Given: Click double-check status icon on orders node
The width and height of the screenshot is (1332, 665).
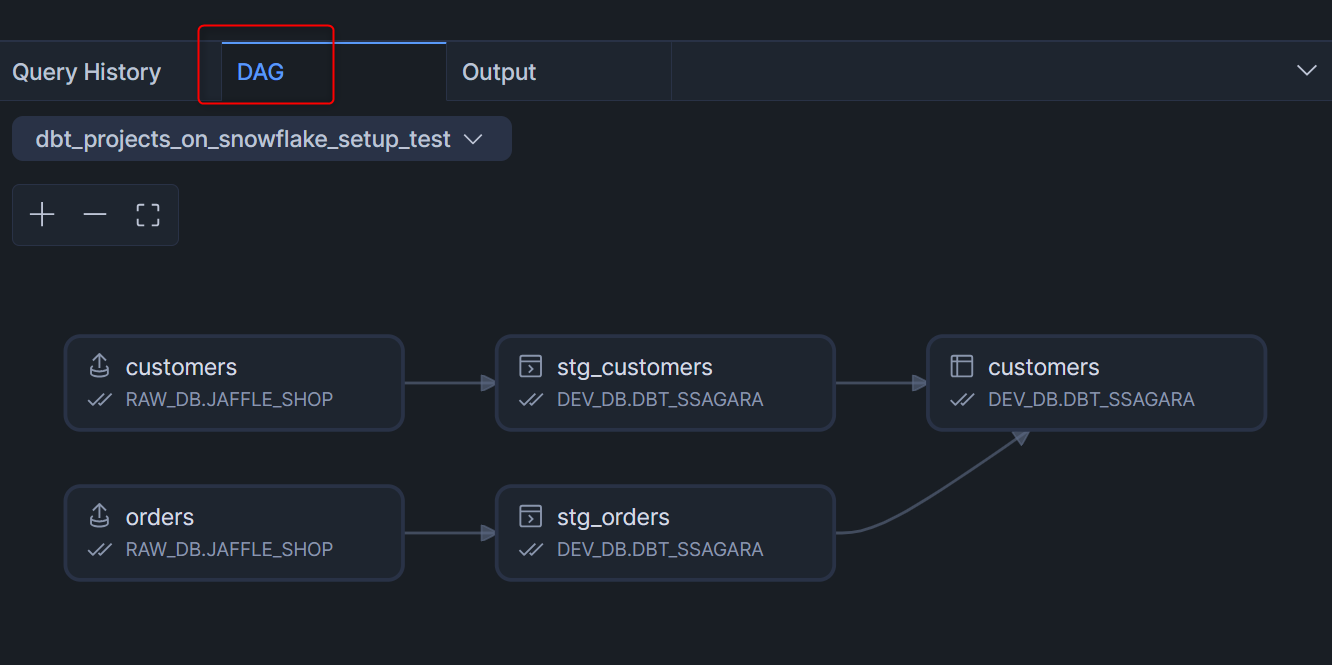Looking at the screenshot, I should [99, 549].
